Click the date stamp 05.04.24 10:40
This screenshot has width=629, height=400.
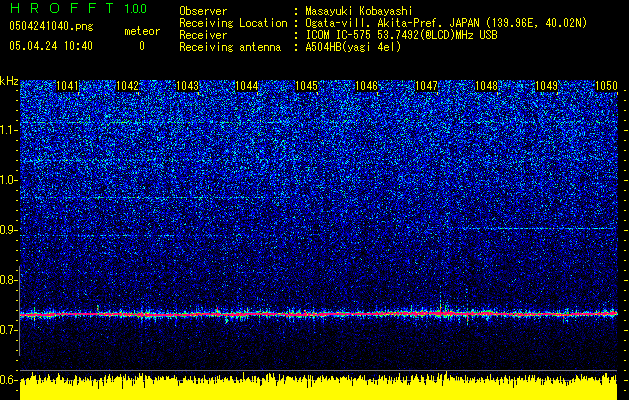click(51, 46)
